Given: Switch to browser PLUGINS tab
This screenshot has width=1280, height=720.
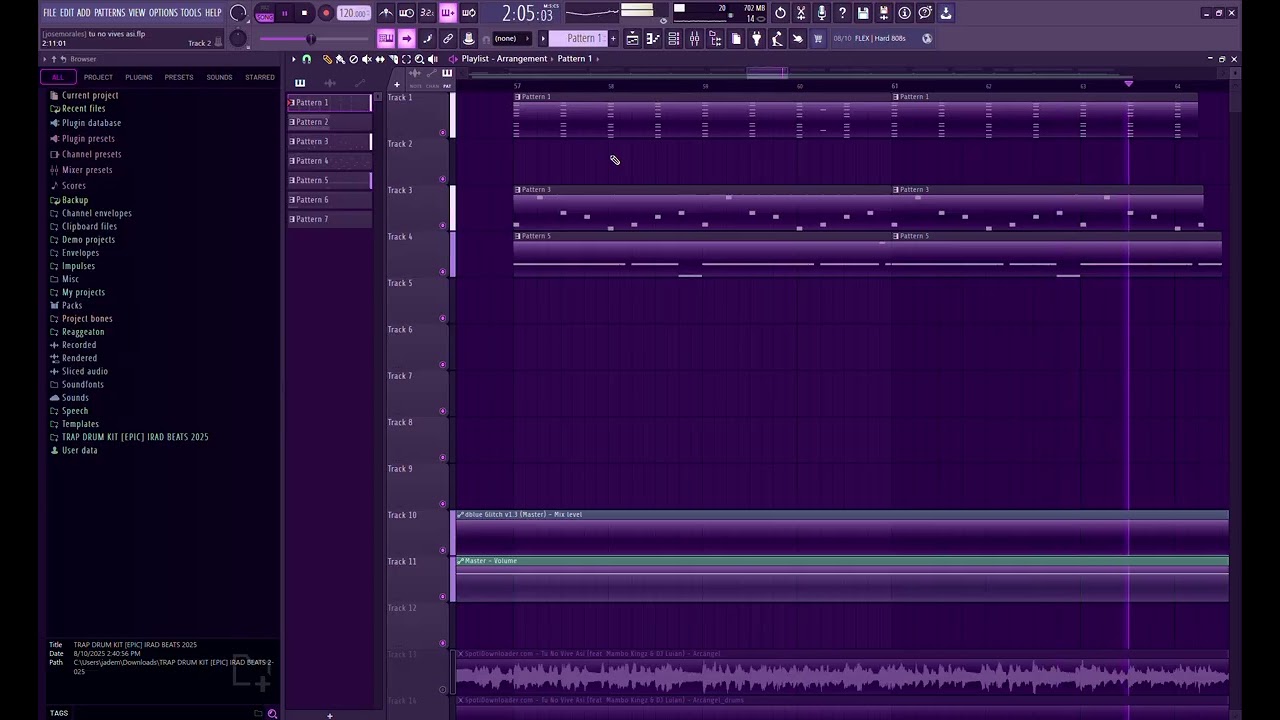Looking at the screenshot, I should [x=139, y=77].
